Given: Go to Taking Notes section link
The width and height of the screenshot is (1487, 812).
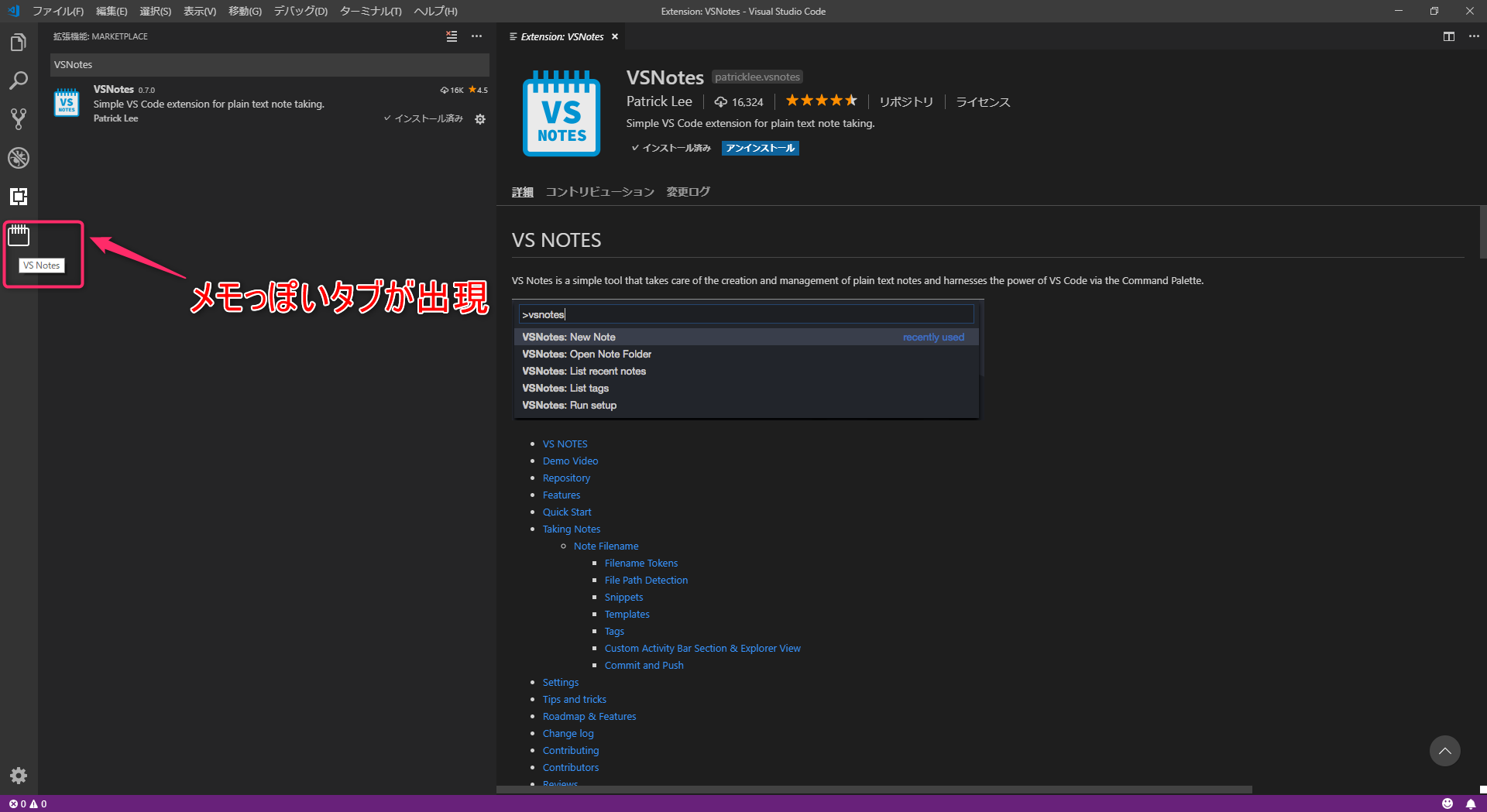Looking at the screenshot, I should (572, 529).
